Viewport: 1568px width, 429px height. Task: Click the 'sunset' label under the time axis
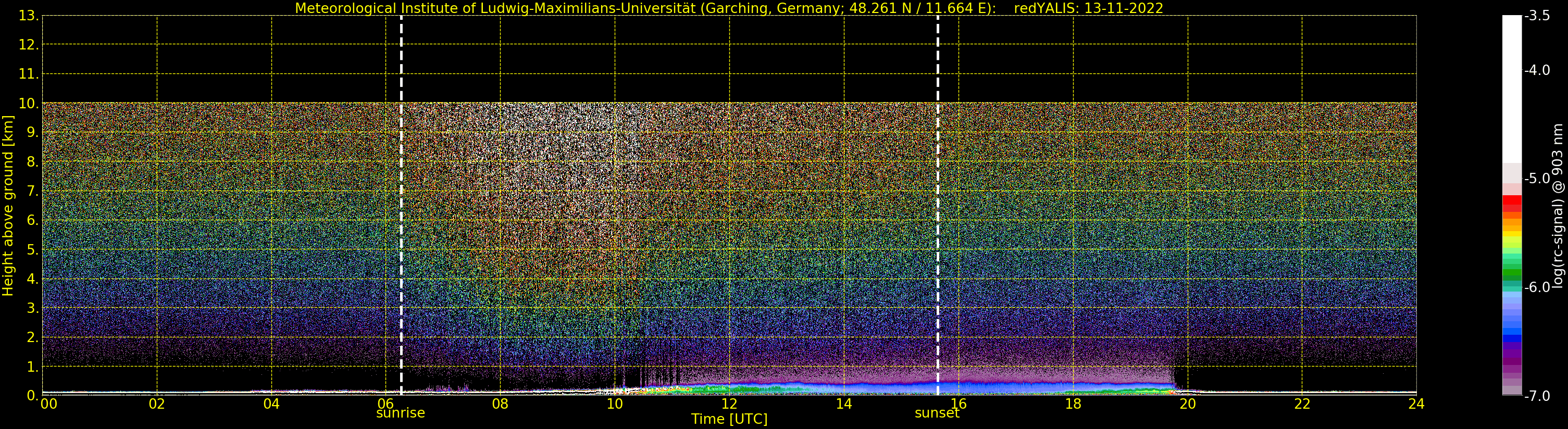click(937, 413)
